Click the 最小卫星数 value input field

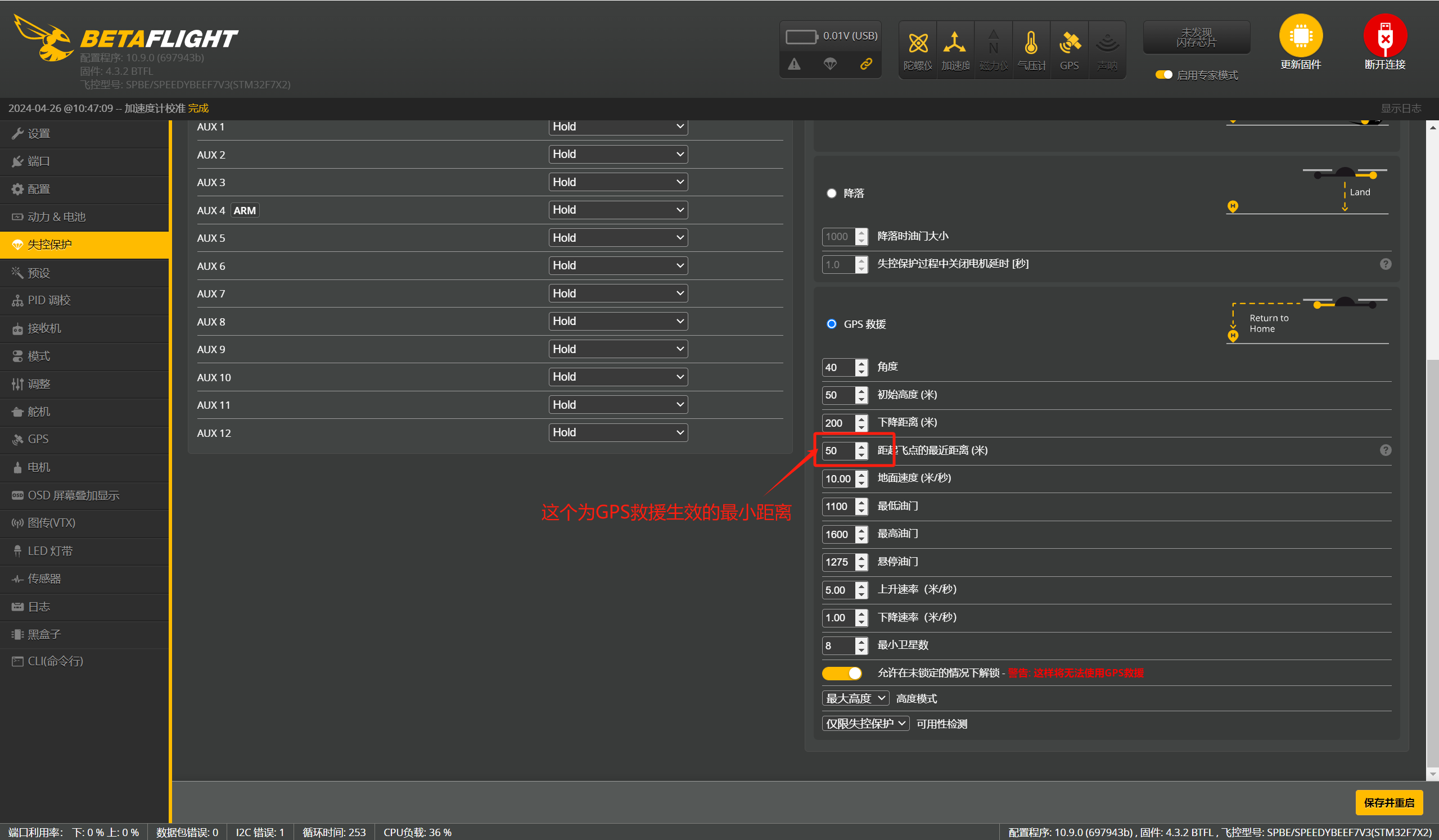(x=838, y=646)
